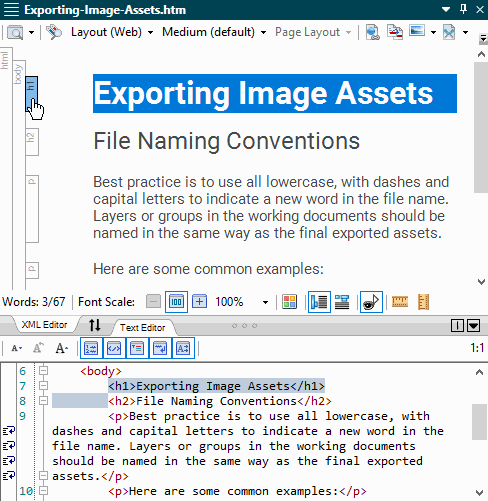Screen dimensions: 488x501
Task: Click the File Naming Conventions heading
Action: coord(226,141)
